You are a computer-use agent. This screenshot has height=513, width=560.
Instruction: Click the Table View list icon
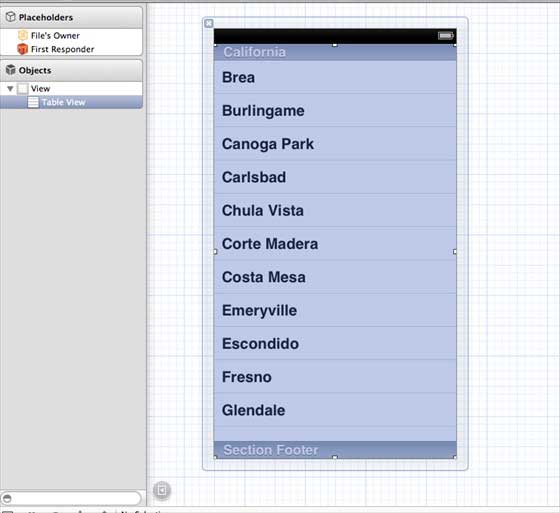point(33,102)
